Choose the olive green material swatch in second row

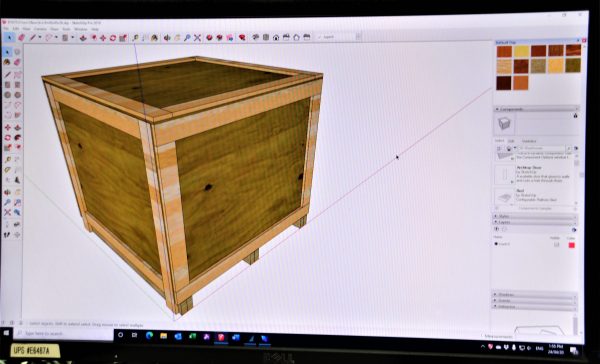tap(573, 65)
